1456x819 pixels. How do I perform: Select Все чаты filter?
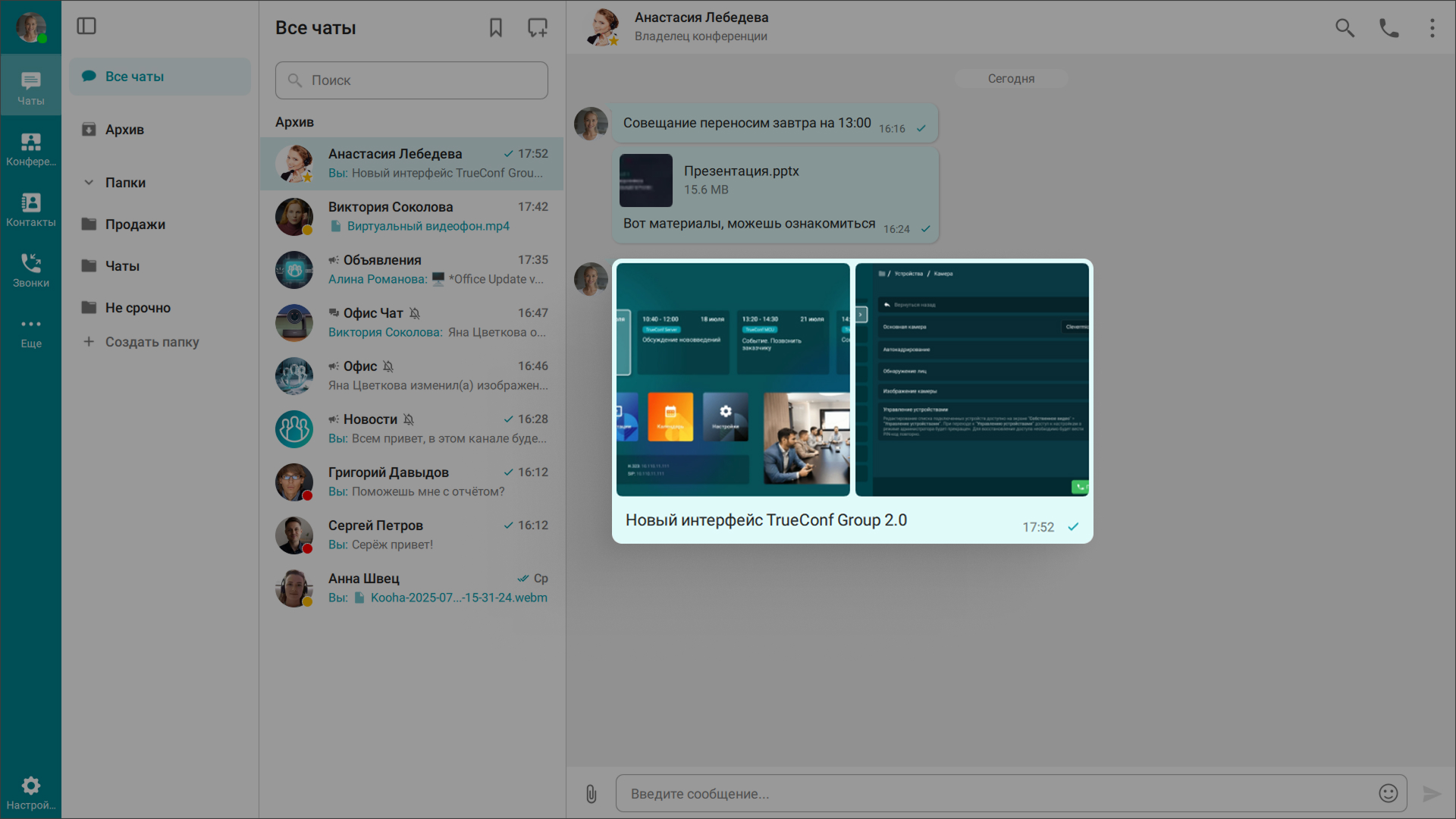click(x=160, y=77)
